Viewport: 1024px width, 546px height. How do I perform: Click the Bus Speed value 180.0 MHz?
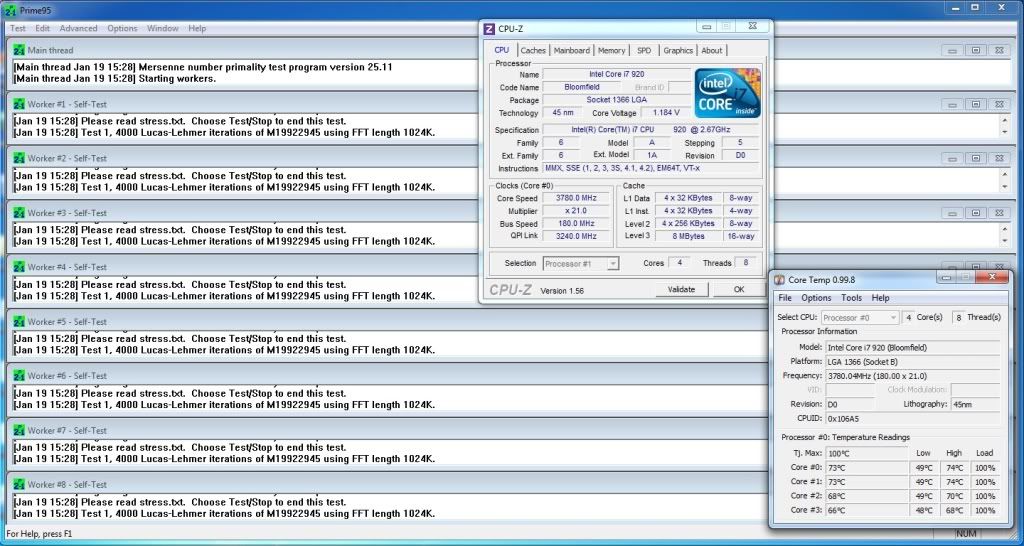tap(577, 224)
